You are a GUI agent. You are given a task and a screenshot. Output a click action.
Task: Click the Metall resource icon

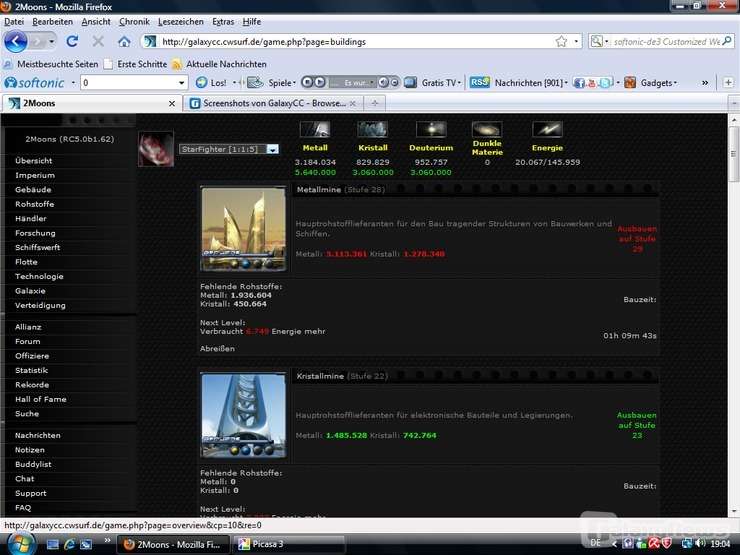[315, 129]
